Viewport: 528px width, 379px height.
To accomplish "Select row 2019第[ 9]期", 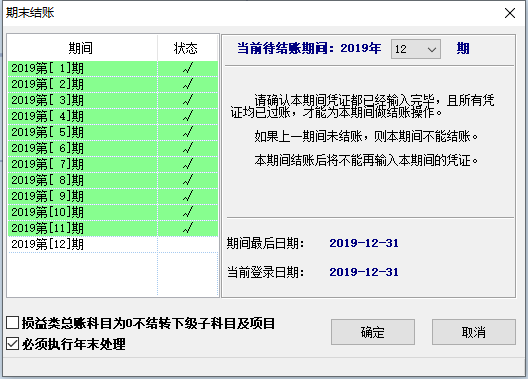I will 113,196.
